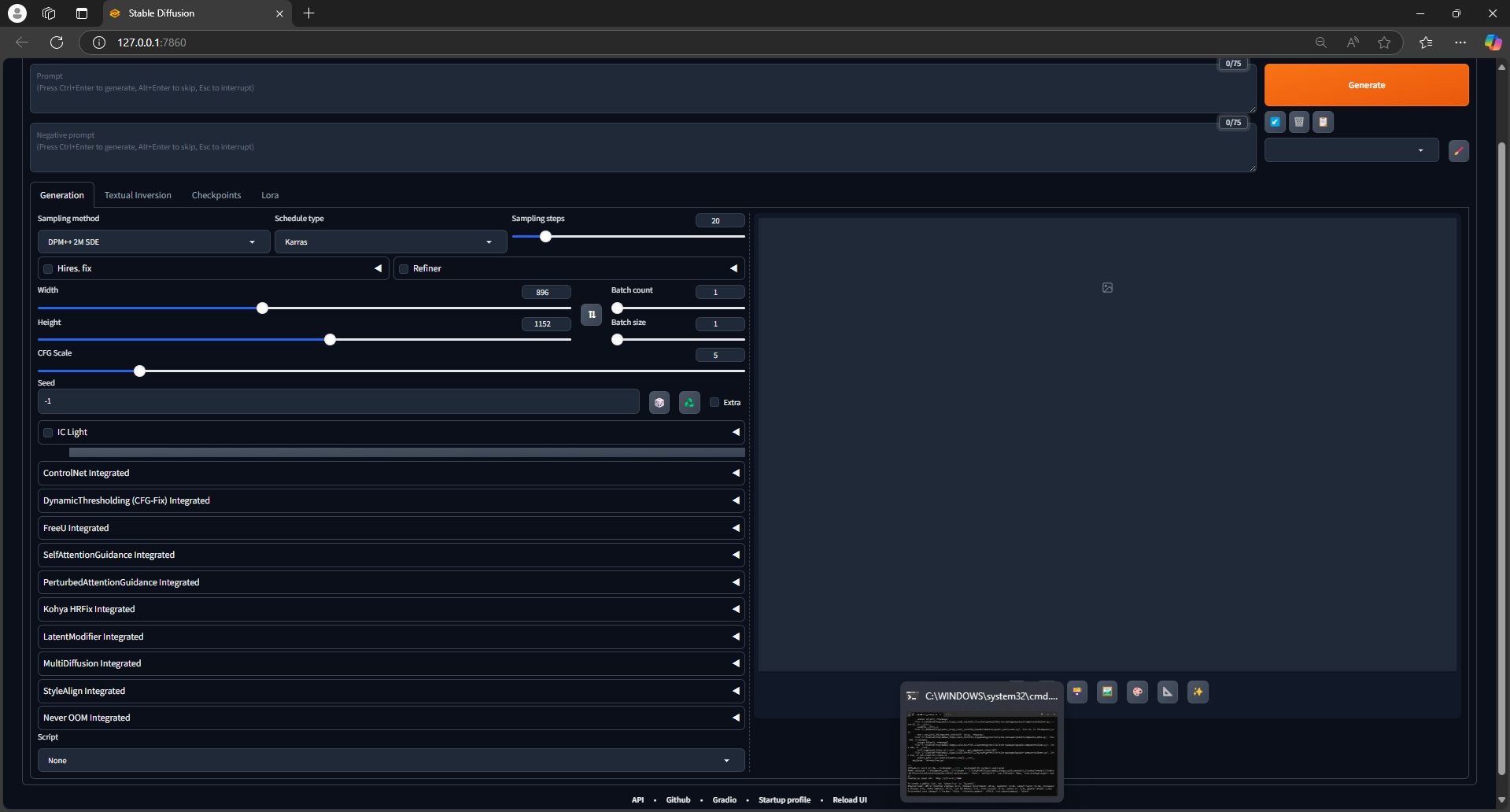Reuse last seed with green recycle icon

pyautogui.click(x=689, y=403)
